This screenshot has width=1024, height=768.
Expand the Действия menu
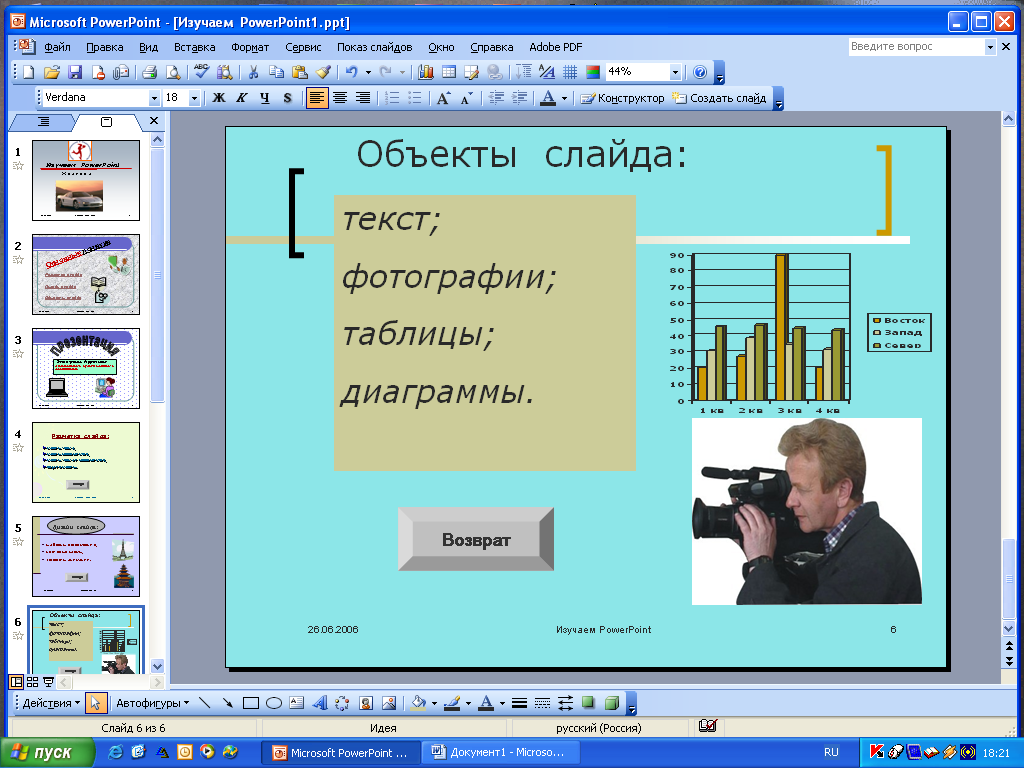[x=51, y=703]
